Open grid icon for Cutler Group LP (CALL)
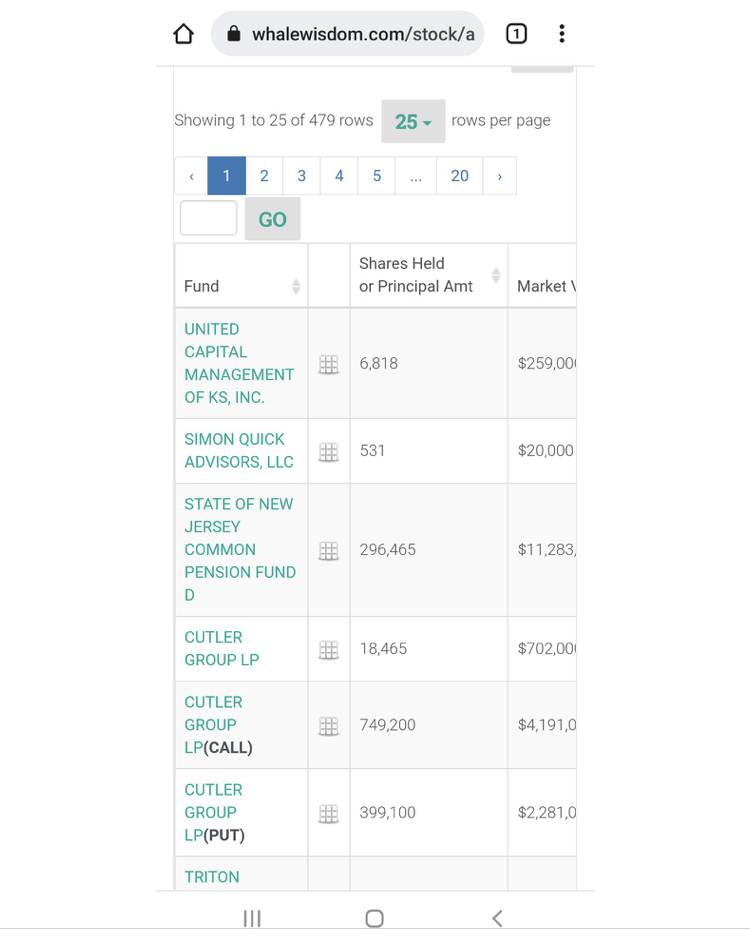The width and height of the screenshot is (750, 945). click(x=328, y=726)
